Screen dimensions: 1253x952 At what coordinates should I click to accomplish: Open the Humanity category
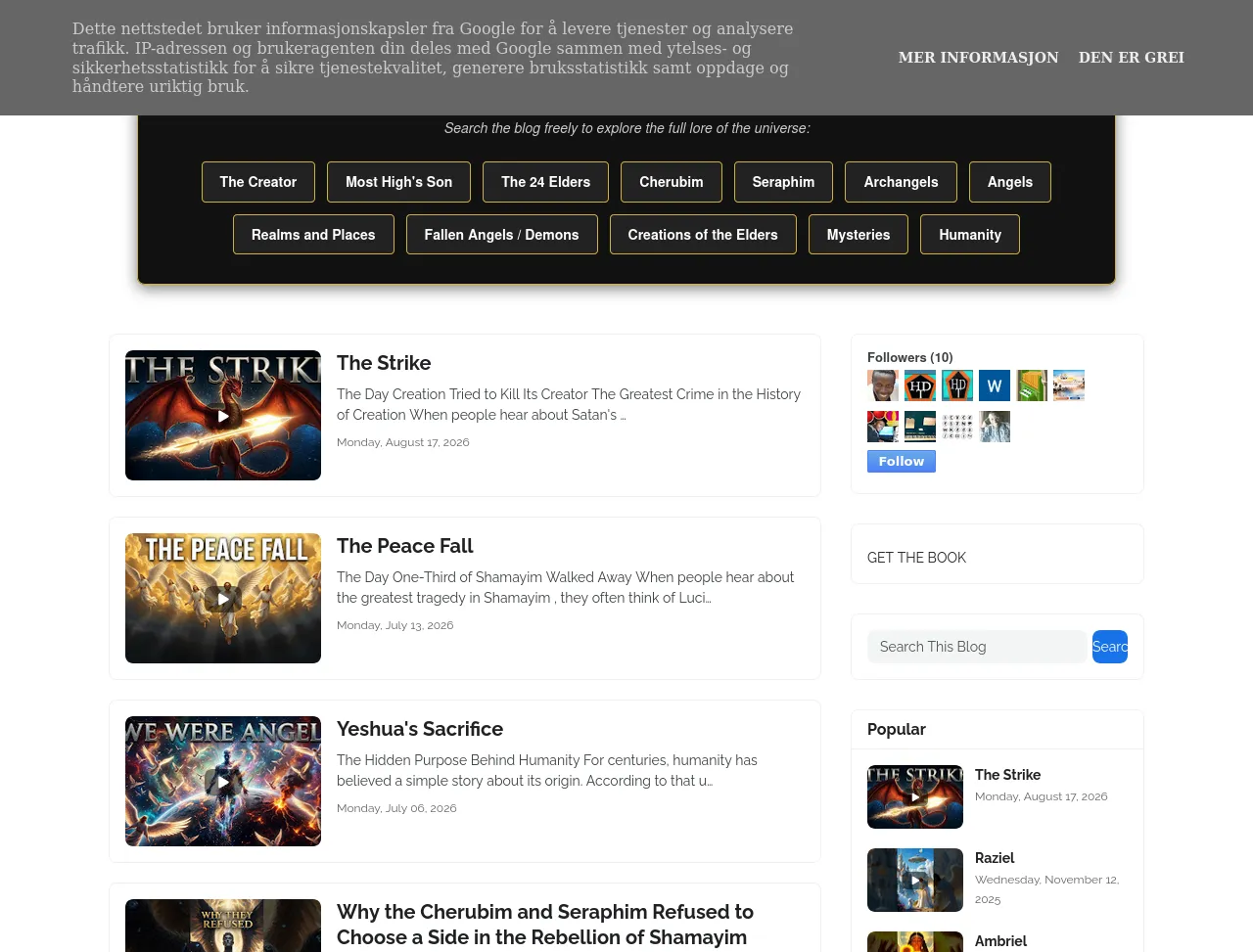(970, 235)
